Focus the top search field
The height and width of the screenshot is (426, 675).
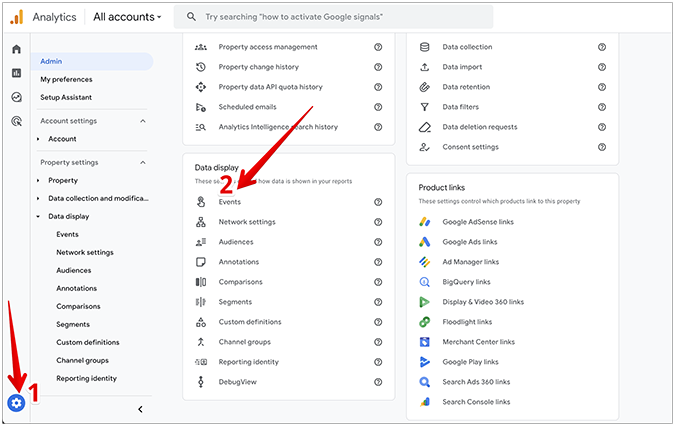(x=333, y=17)
